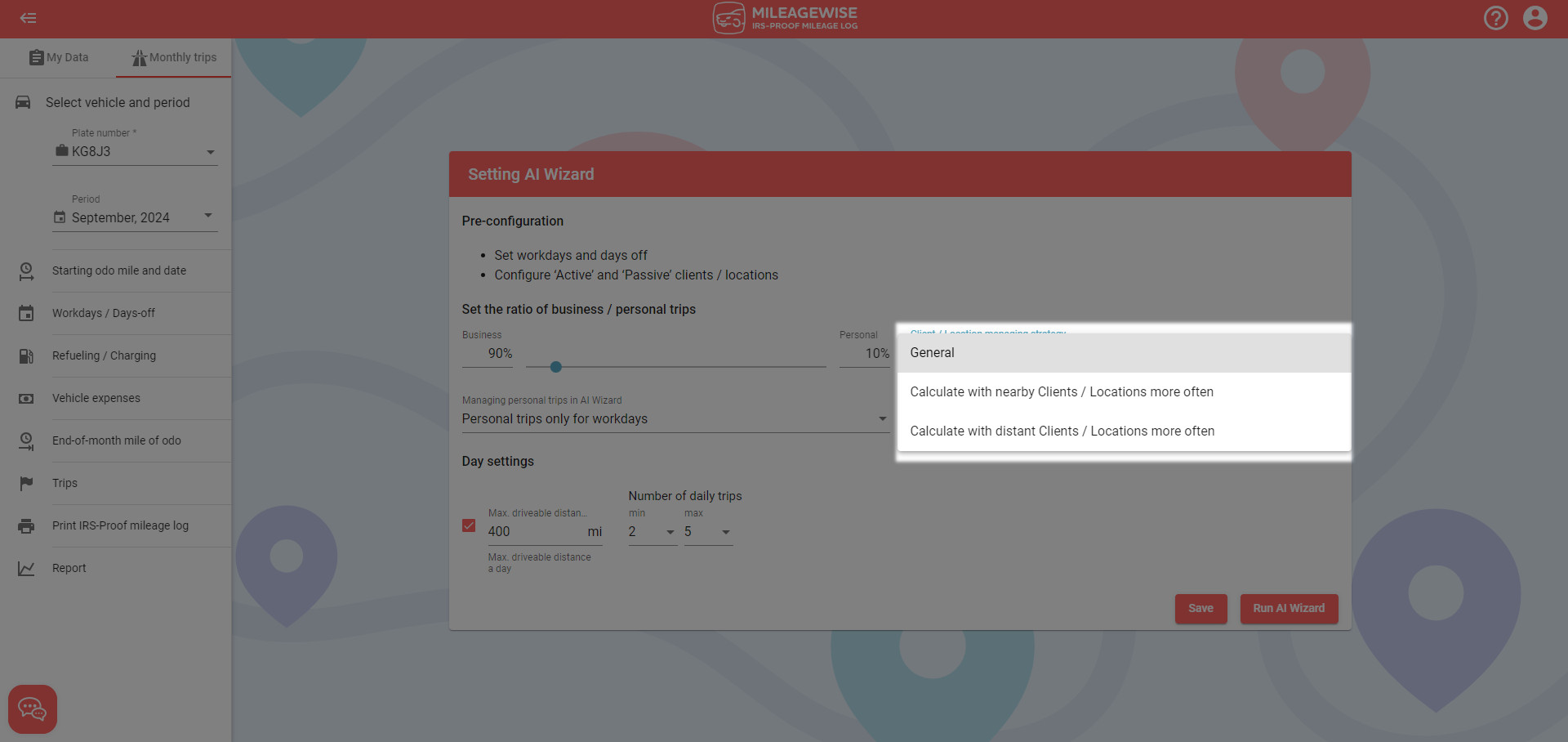Open Print IRS-Proof mileage log
This screenshot has width=1568, height=742.
click(120, 525)
